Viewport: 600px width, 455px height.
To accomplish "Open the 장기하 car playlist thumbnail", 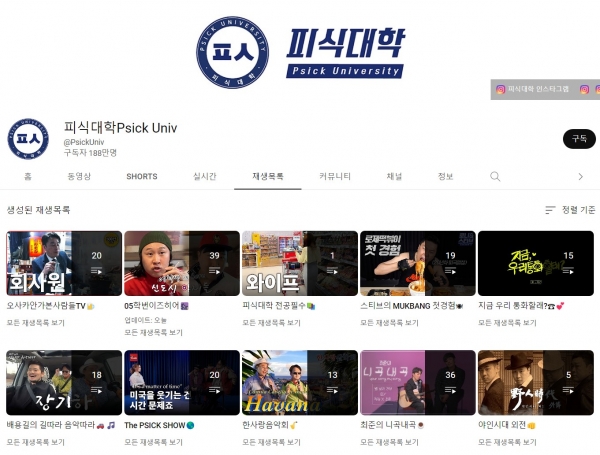I will pos(64,383).
